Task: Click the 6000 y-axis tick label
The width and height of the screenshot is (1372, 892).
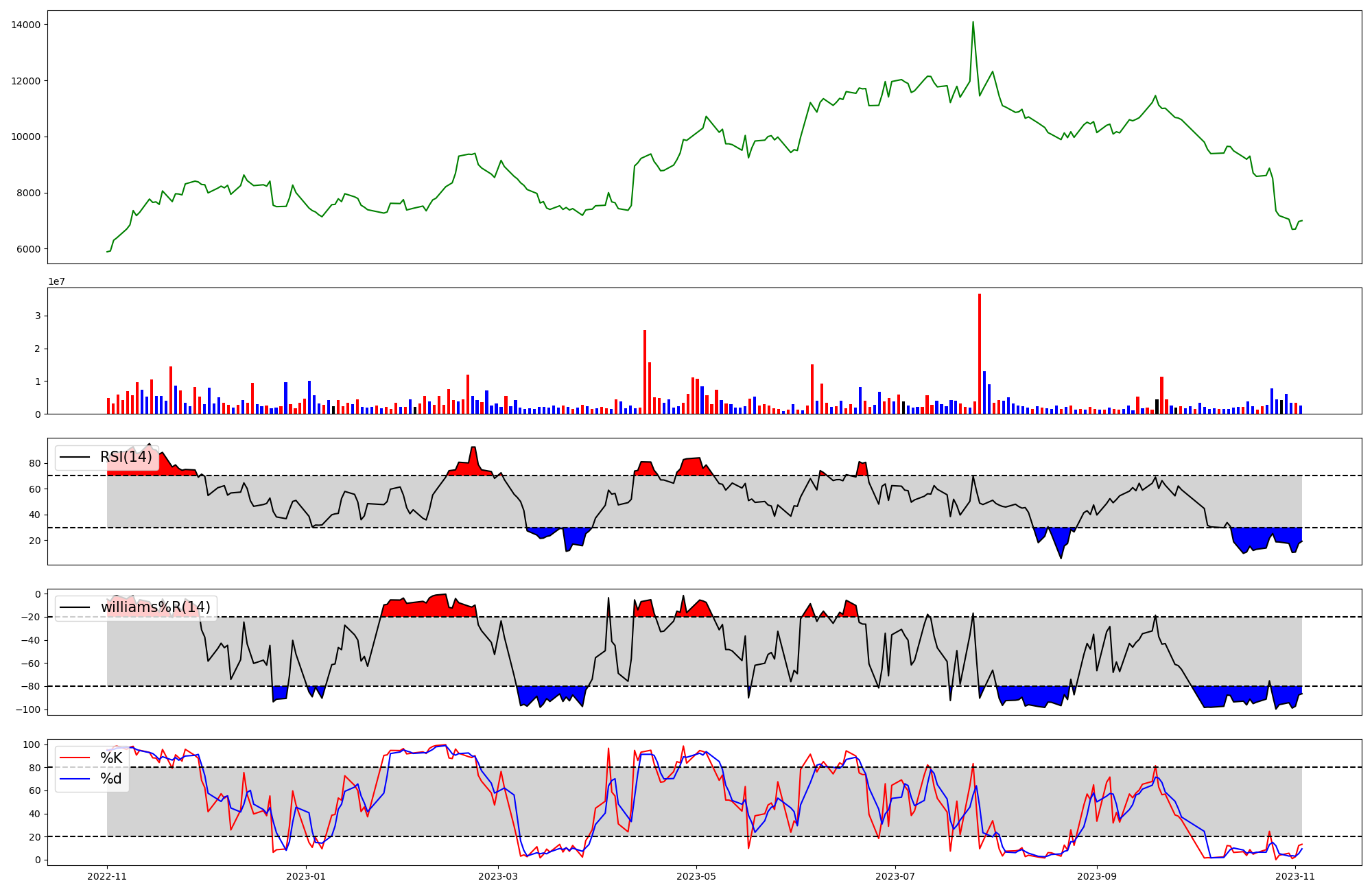Action: pos(28,249)
